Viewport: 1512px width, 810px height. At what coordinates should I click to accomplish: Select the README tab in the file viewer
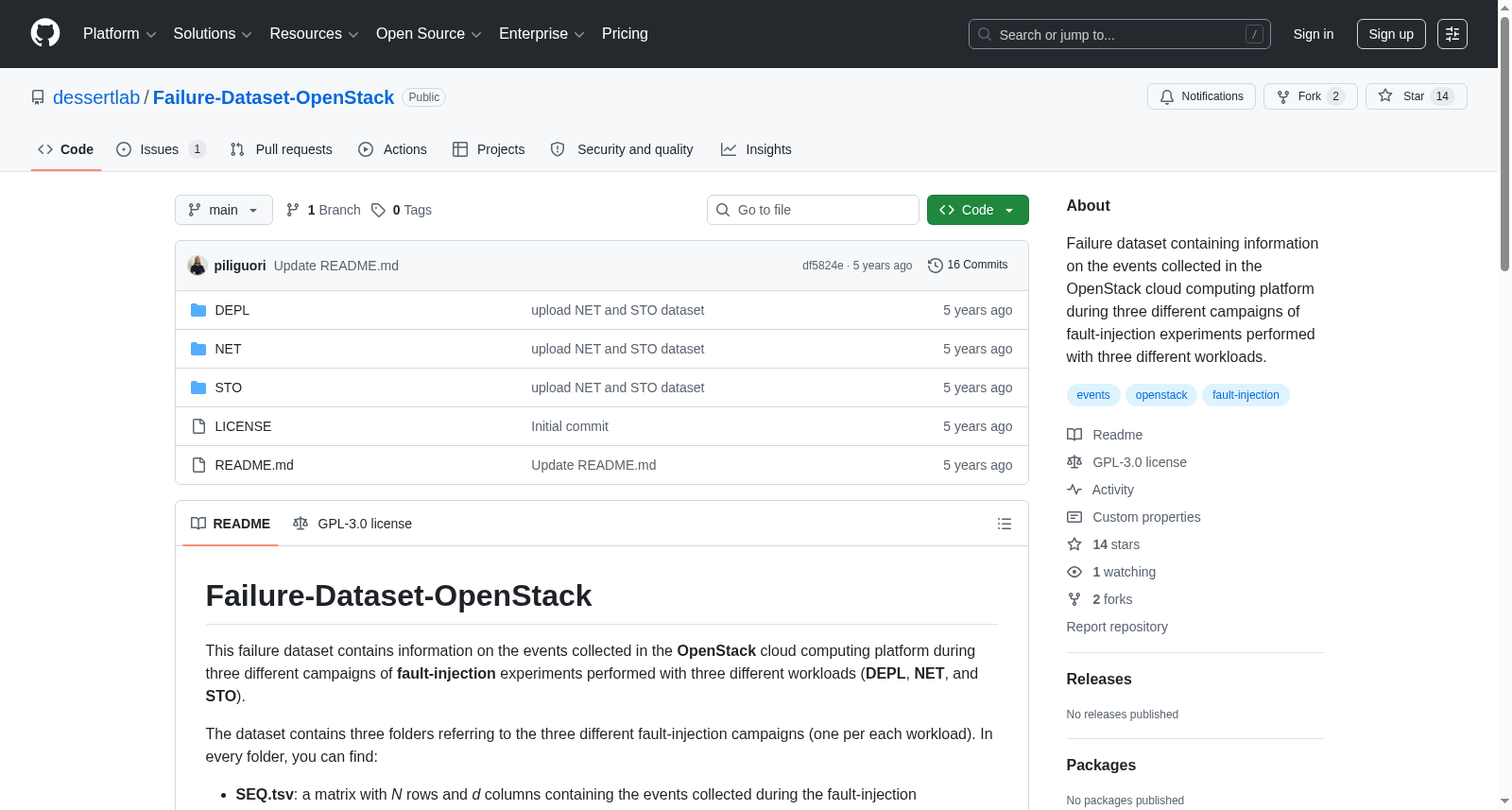click(231, 524)
